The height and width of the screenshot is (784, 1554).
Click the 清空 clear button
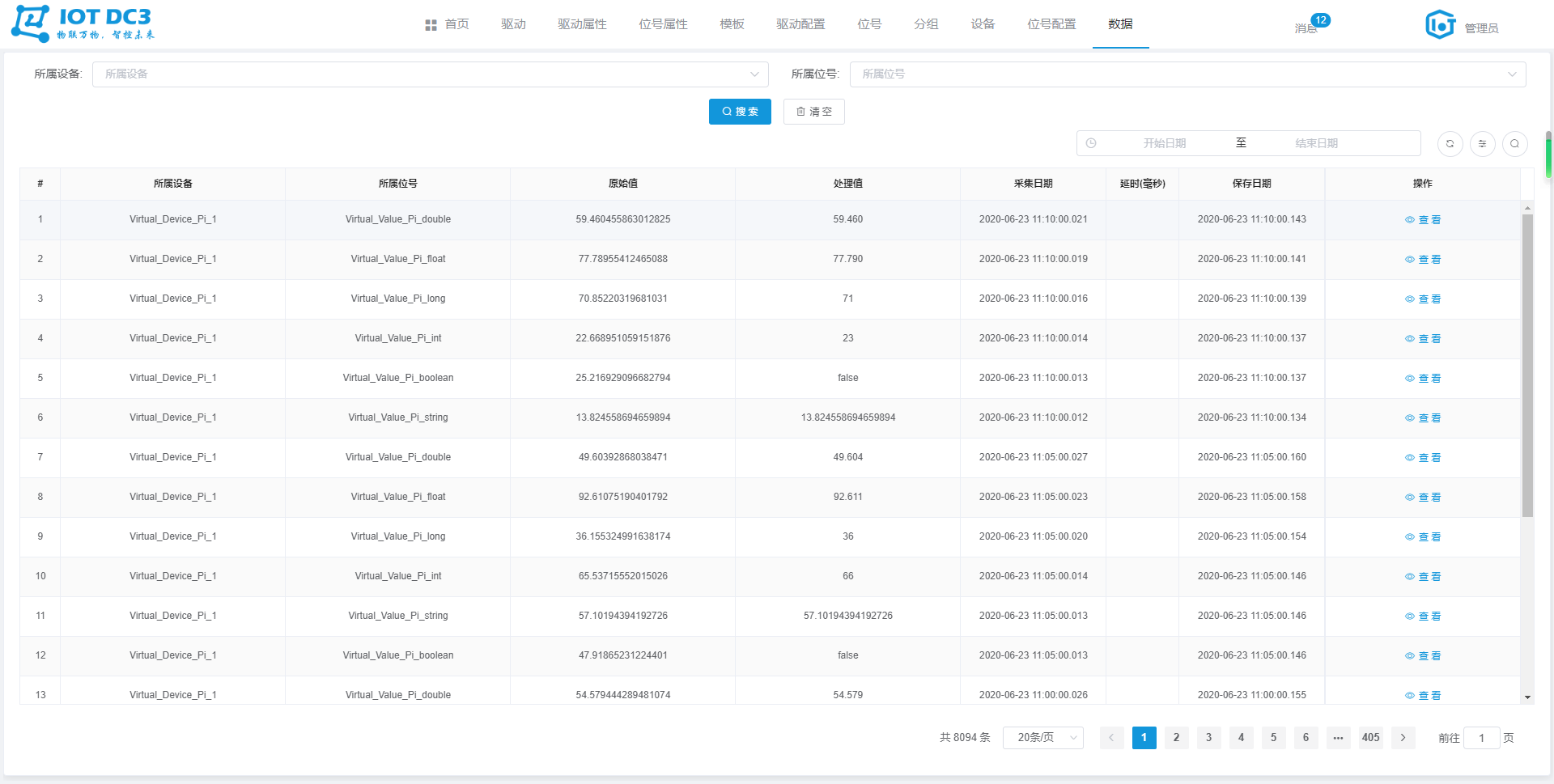813,112
